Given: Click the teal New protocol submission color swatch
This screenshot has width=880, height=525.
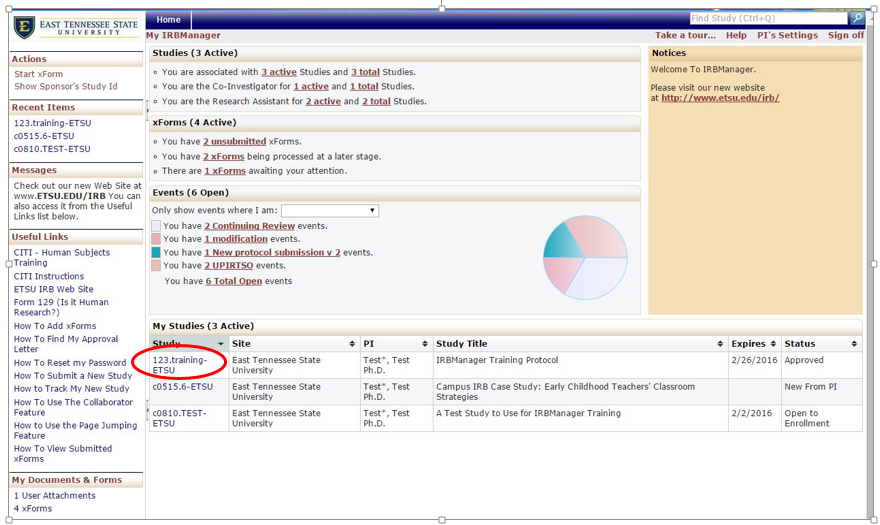Looking at the screenshot, I should 156,253.
